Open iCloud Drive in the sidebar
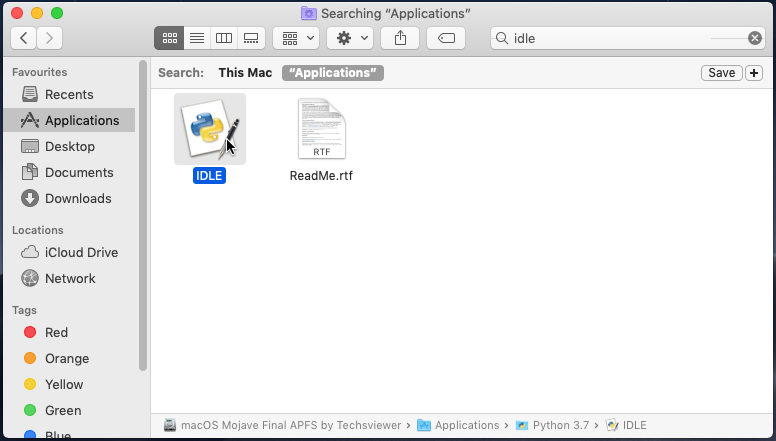The image size is (776, 441). coord(69,252)
